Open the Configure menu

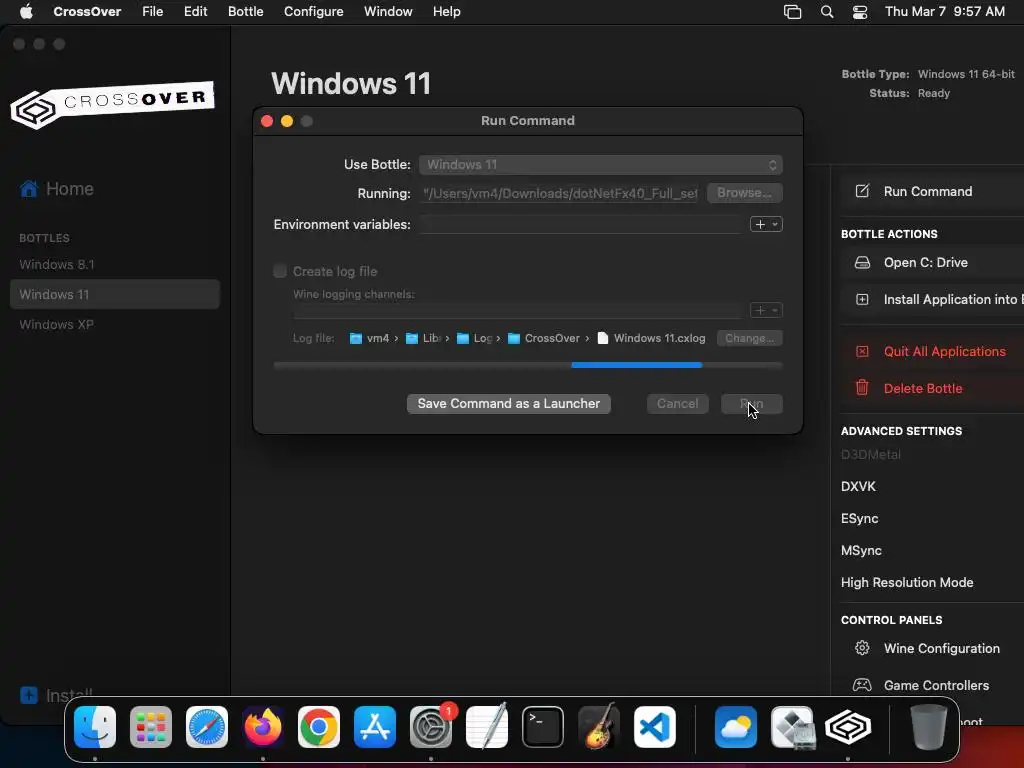click(313, 12)
